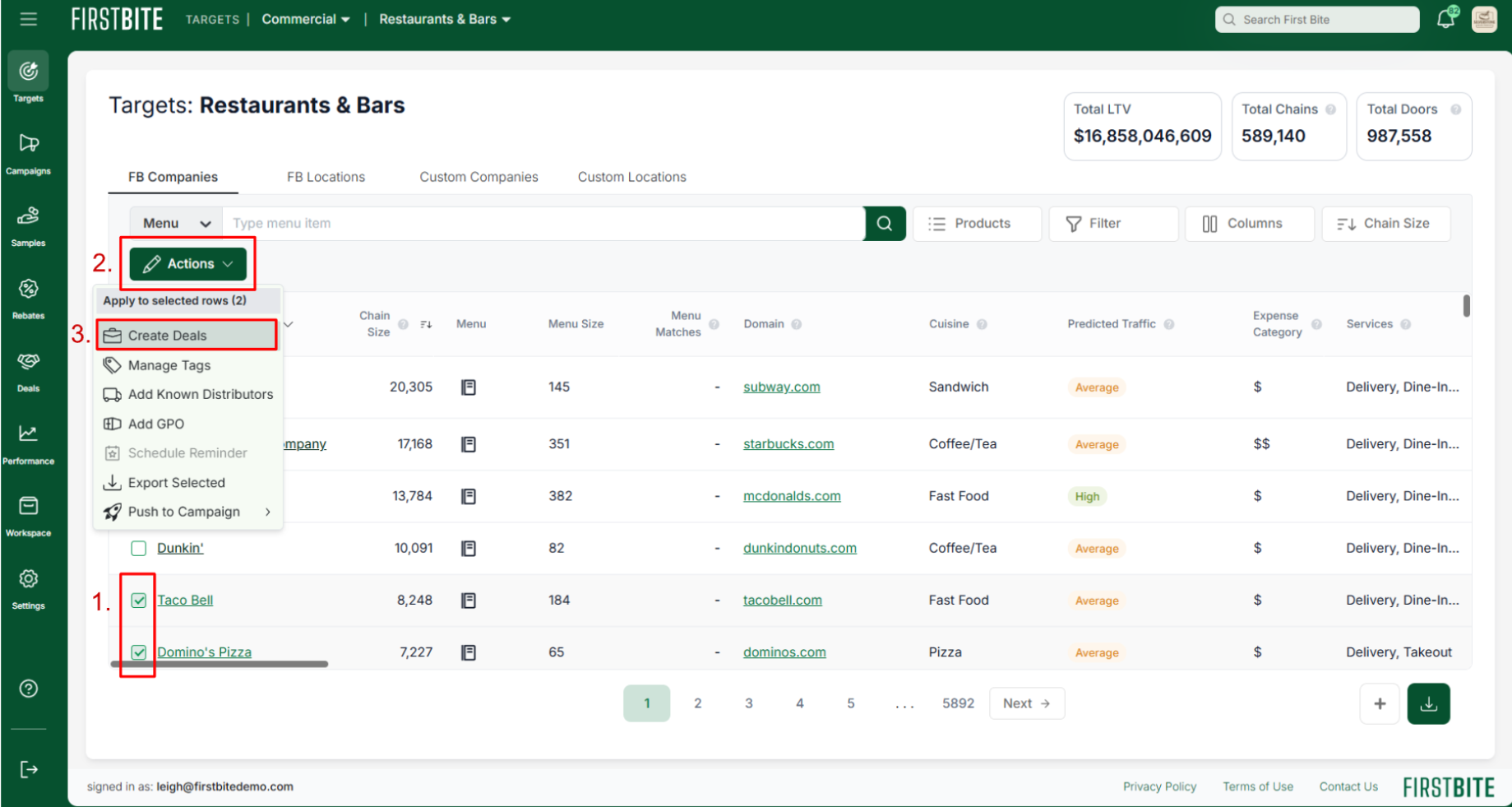This screenshot has height=807, width=1512.
Task: Uncheck the Domino's Pizza row checkbox
Action: (139, 652)
